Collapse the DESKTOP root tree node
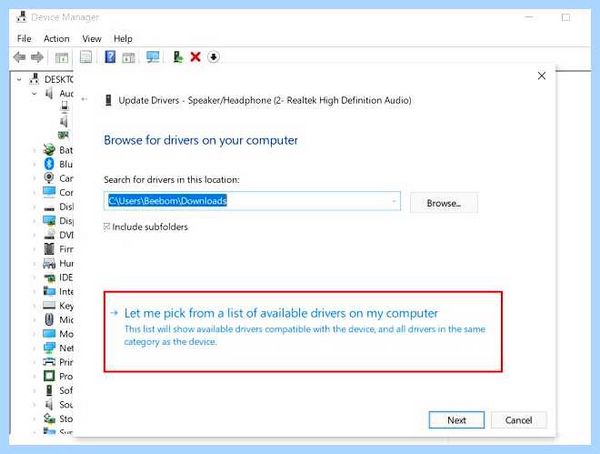 tap(19, 80)
